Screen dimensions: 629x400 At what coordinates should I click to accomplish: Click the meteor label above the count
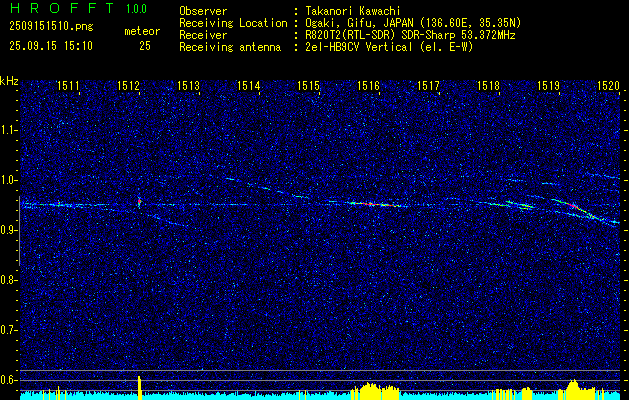(x=142, y=31)
